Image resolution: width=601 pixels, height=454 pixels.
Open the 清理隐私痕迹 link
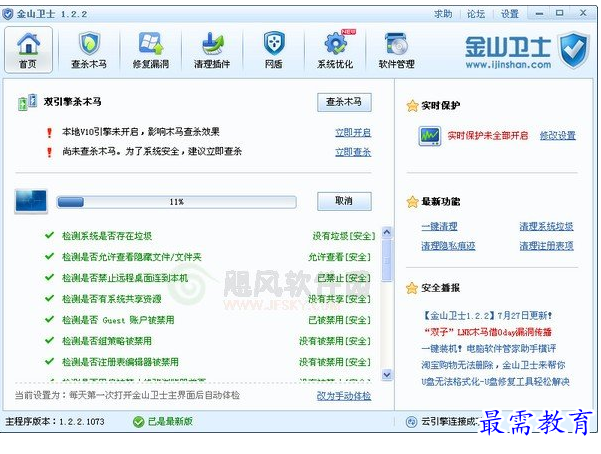(x=448, y=246)
